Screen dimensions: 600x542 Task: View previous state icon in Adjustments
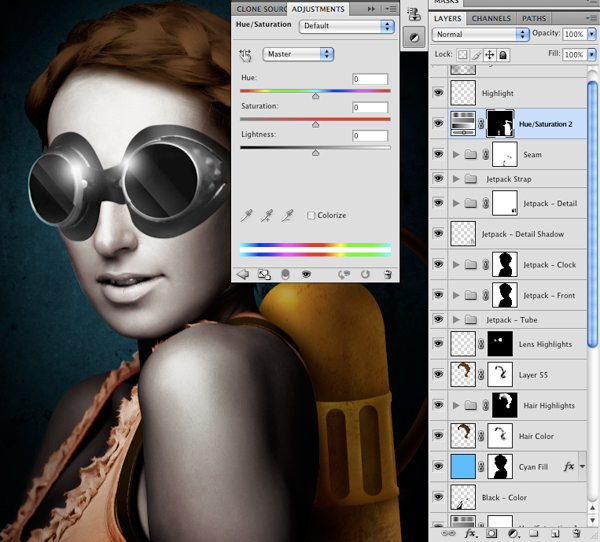click(x=344, y=274)
